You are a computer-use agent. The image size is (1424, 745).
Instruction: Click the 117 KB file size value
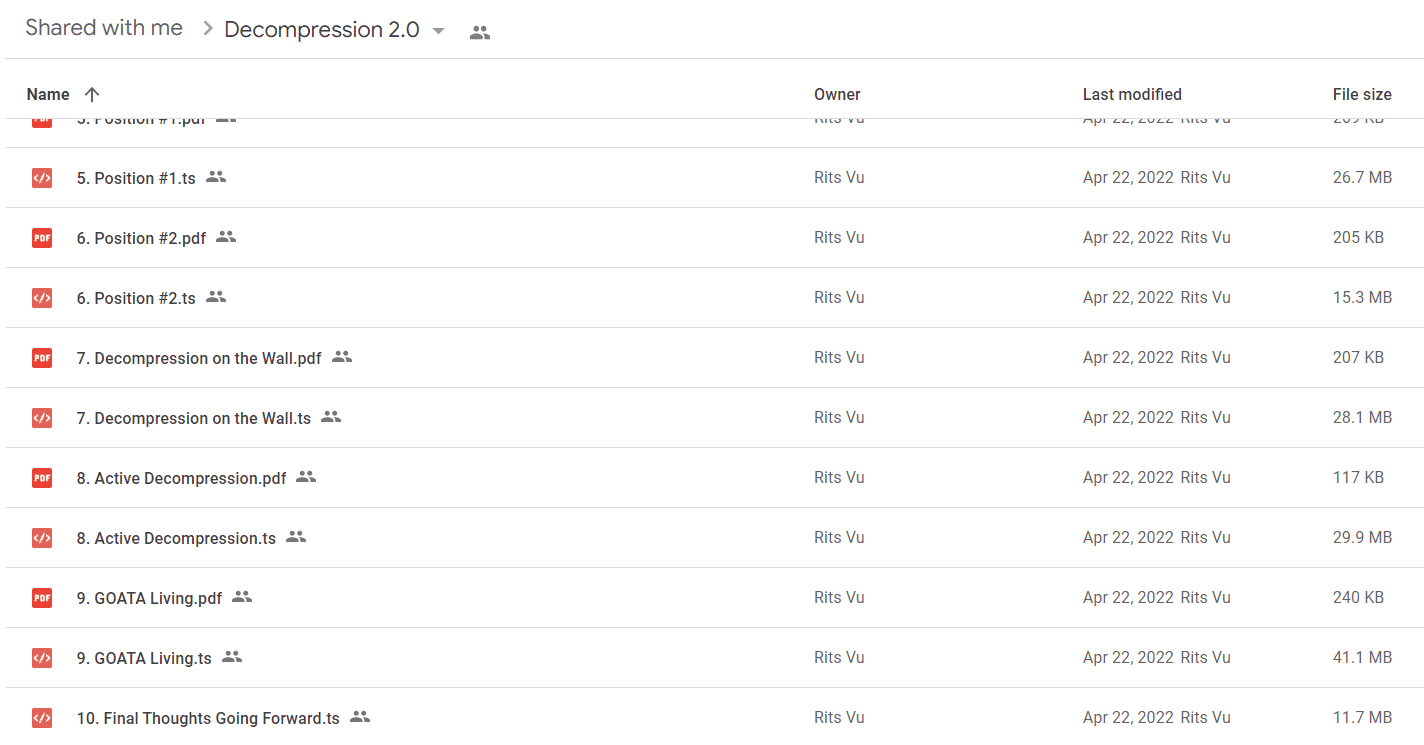coord(1358,478)
